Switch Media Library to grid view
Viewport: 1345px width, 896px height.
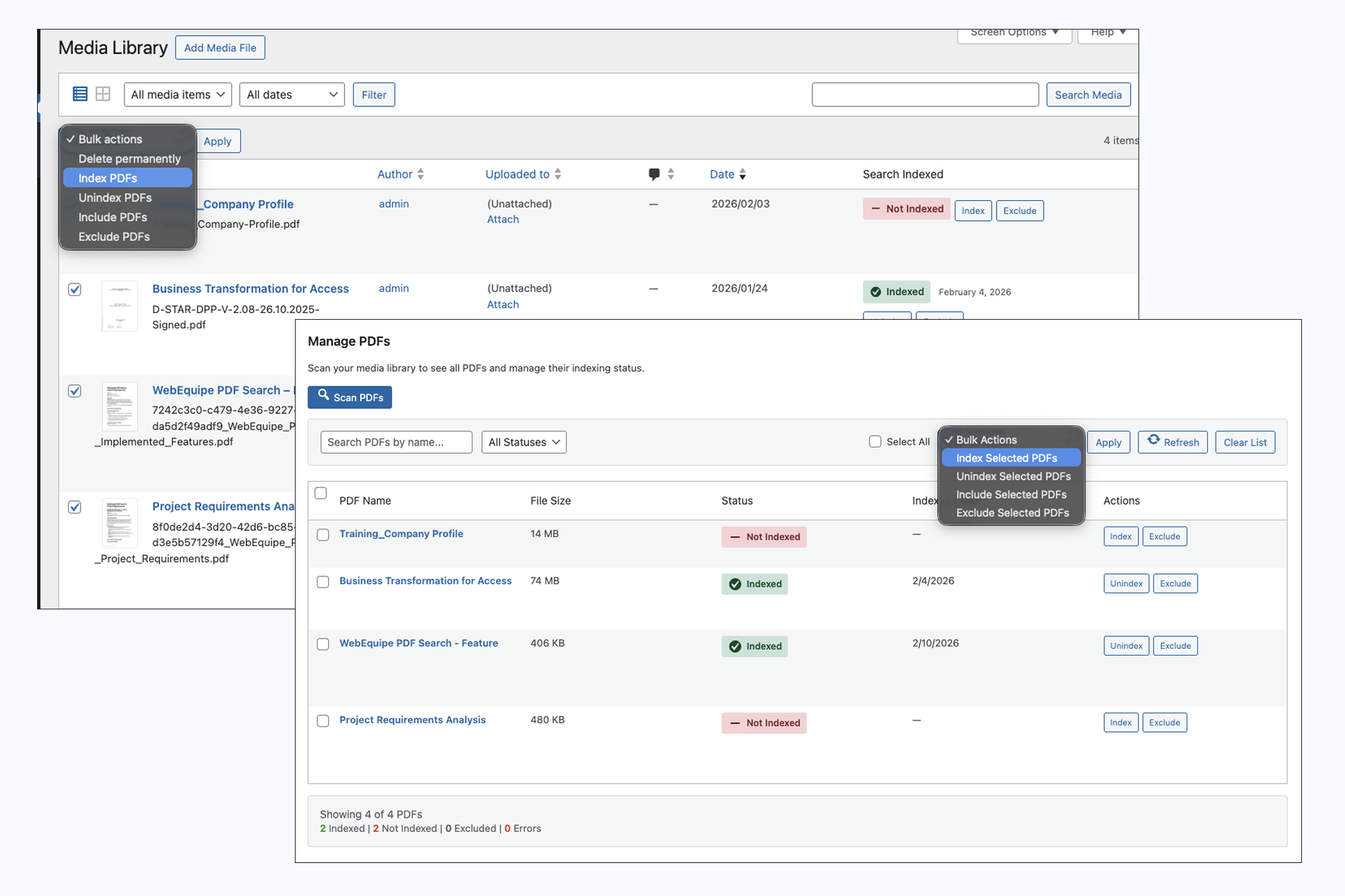tap(102, 94)
